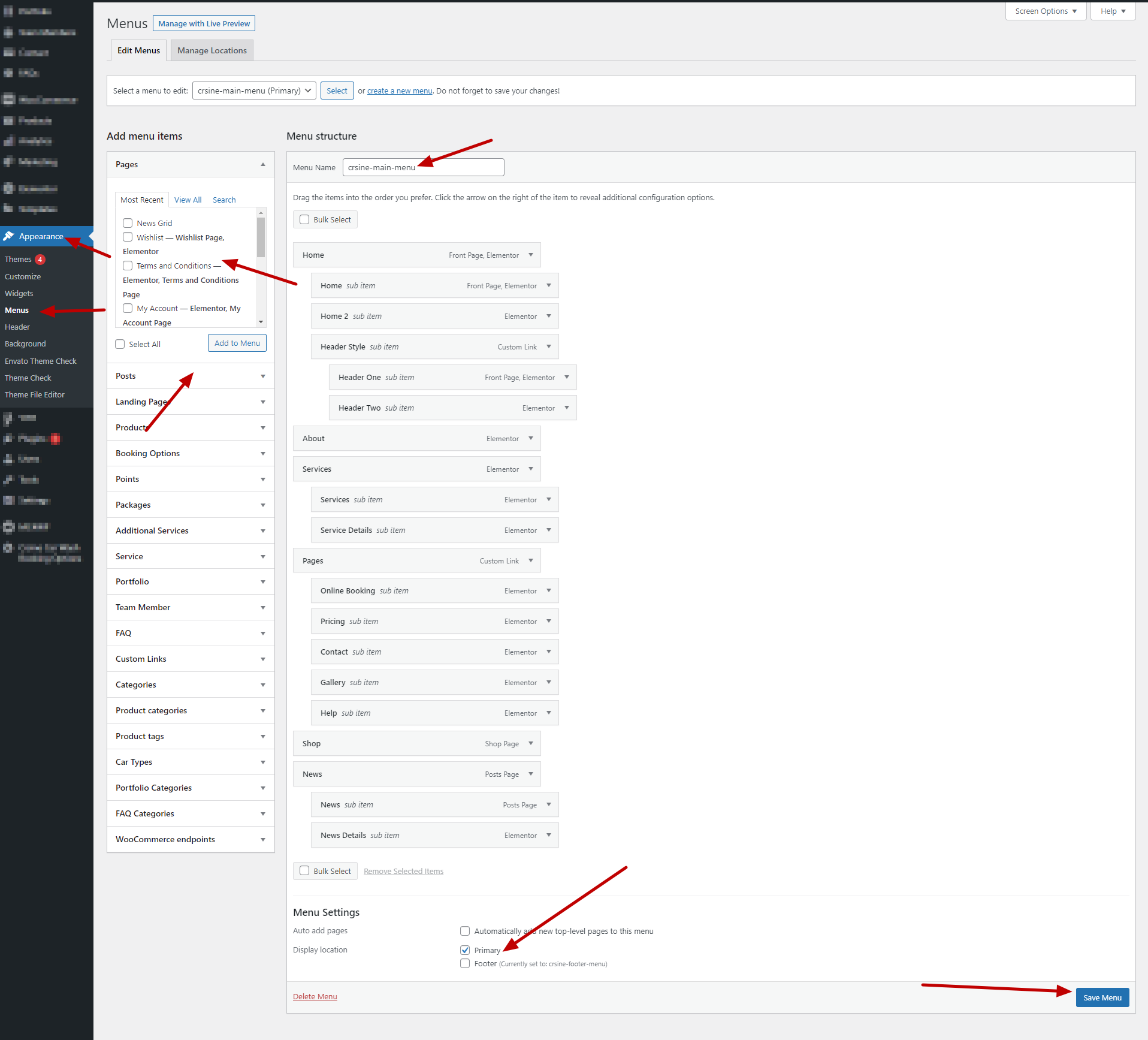Screen dimensions: 1148x1040
Task: Click the arrow icon on Shop menu item
Action: (x=531, y=743)
